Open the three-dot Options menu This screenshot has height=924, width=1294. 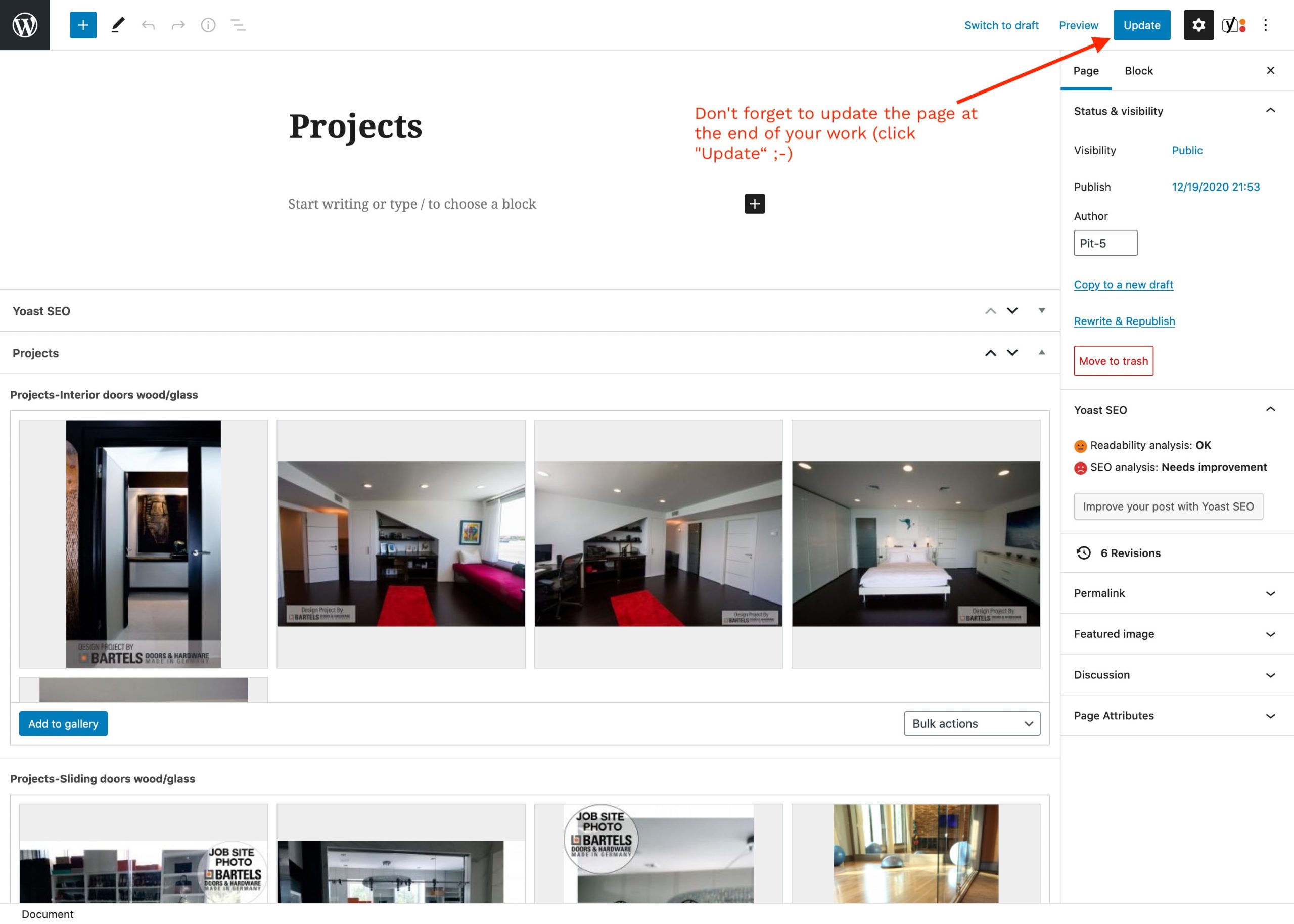pyautogui.click(x=1265, y=25)
